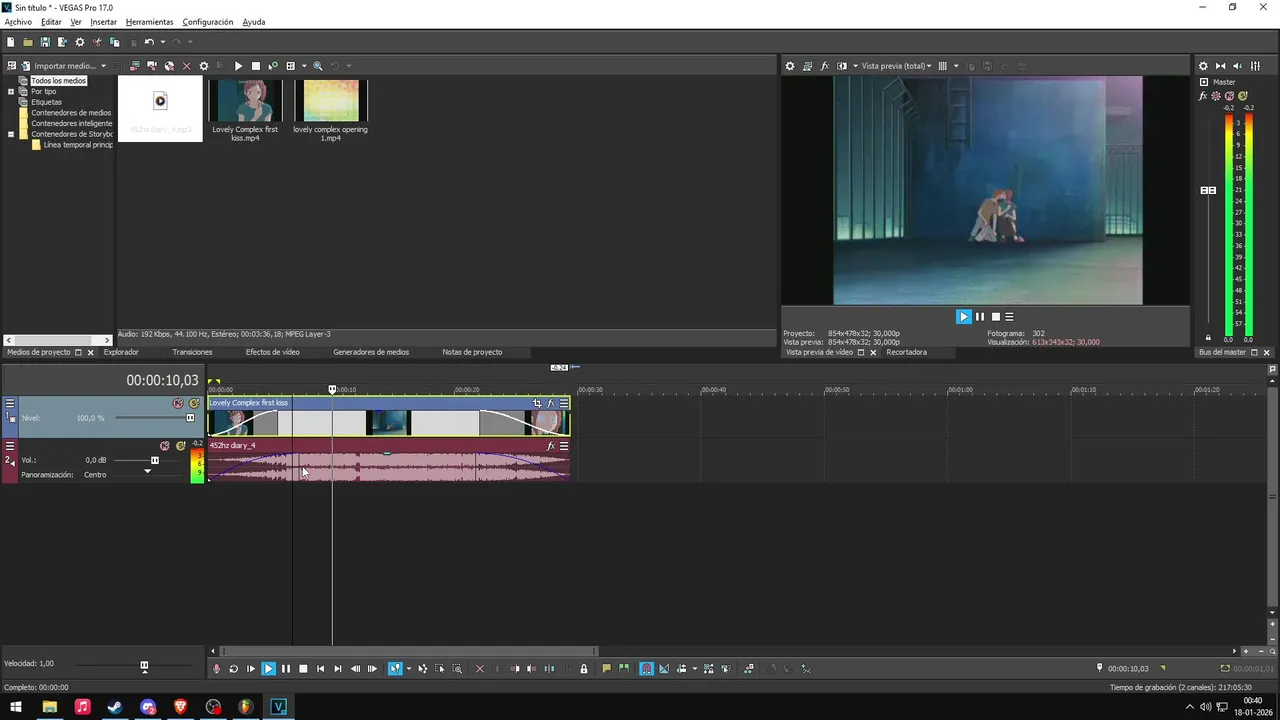Toggle lock event padlock icon

[x=584, y=669]
